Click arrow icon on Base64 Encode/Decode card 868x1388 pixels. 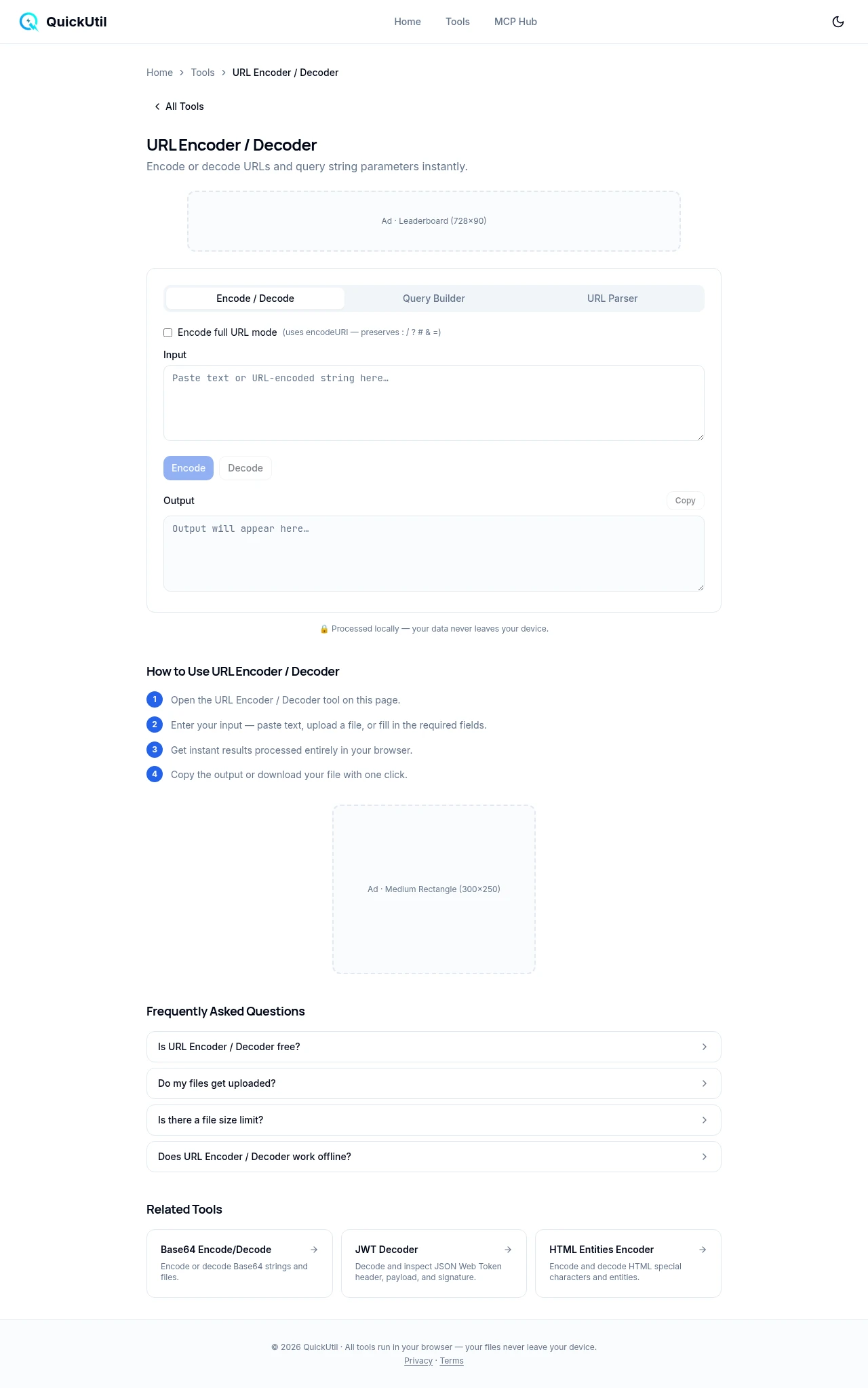pos(314,1250)
